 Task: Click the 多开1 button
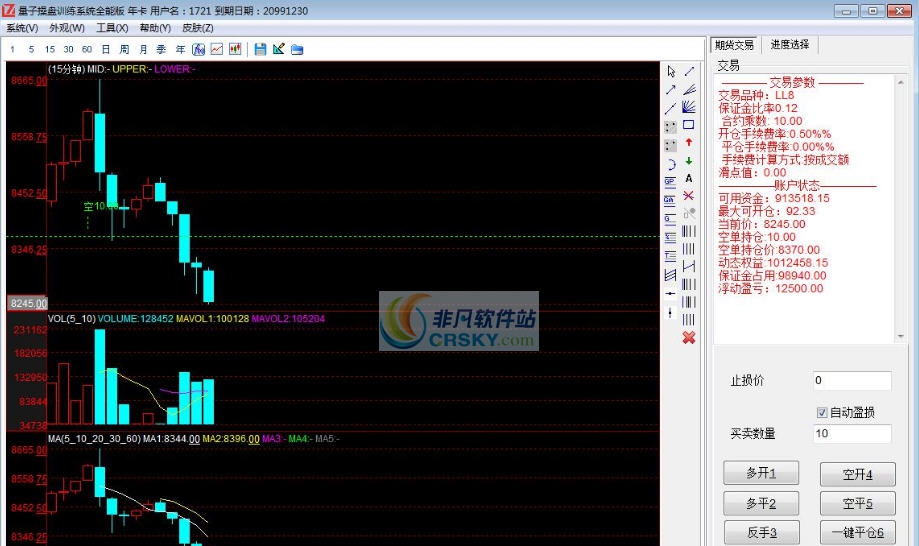click(x=761, y=473)
